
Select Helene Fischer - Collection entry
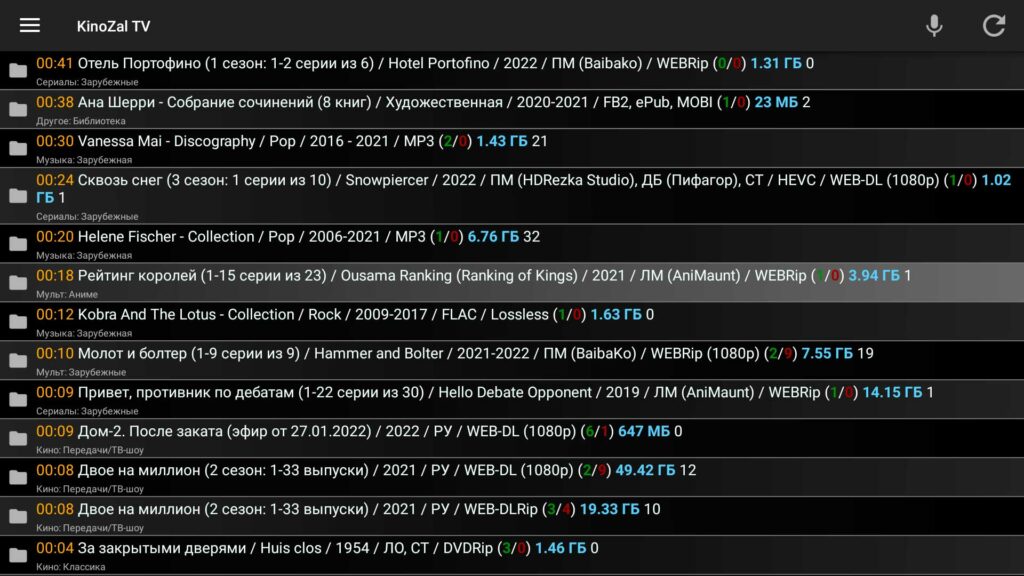512,244
